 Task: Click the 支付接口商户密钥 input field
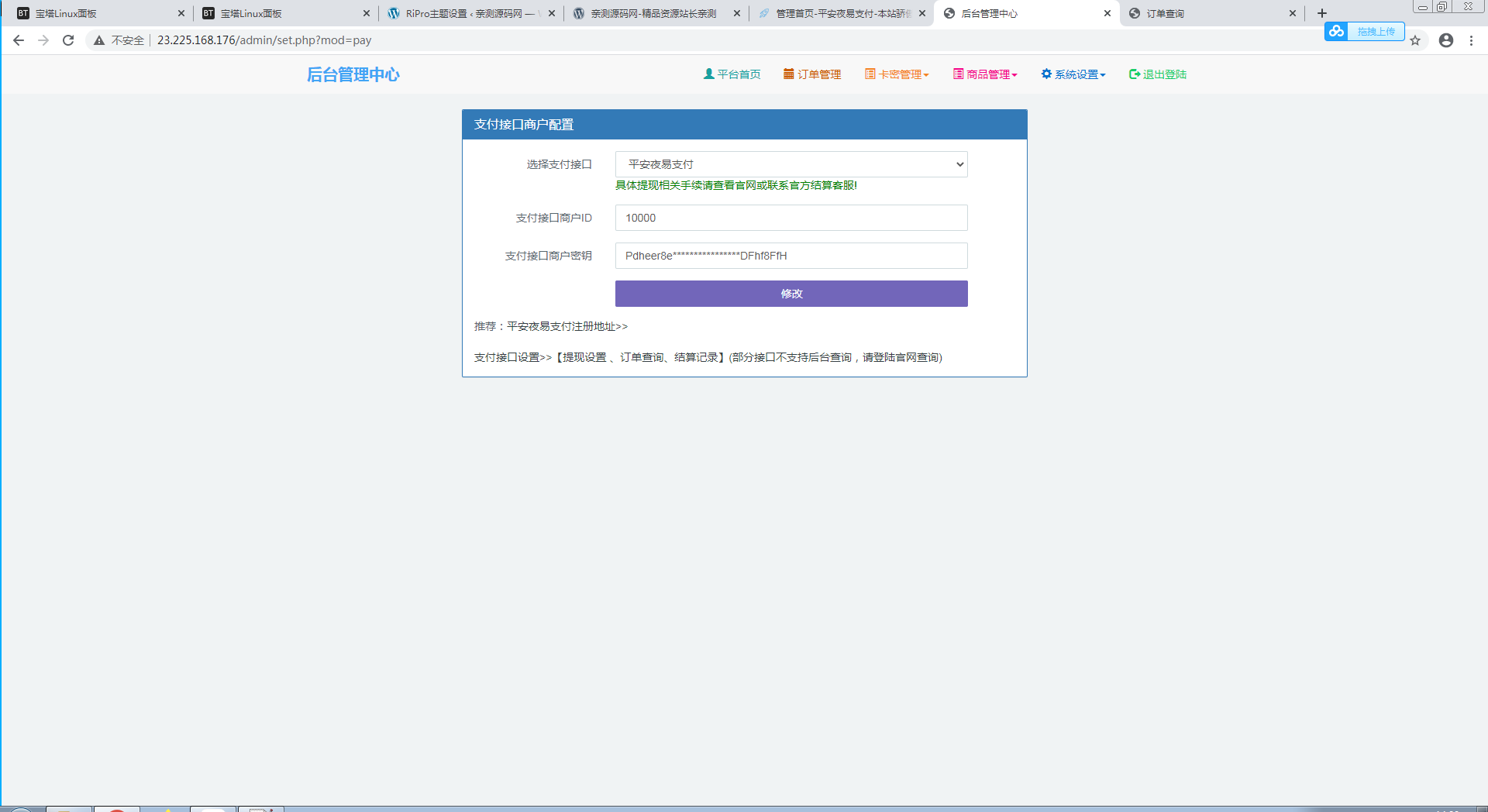791,256
